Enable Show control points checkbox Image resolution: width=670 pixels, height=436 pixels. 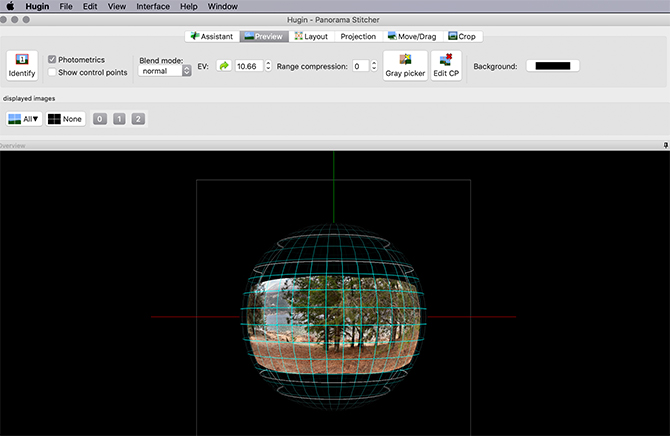pyautogui.click(x=52, y=73)
